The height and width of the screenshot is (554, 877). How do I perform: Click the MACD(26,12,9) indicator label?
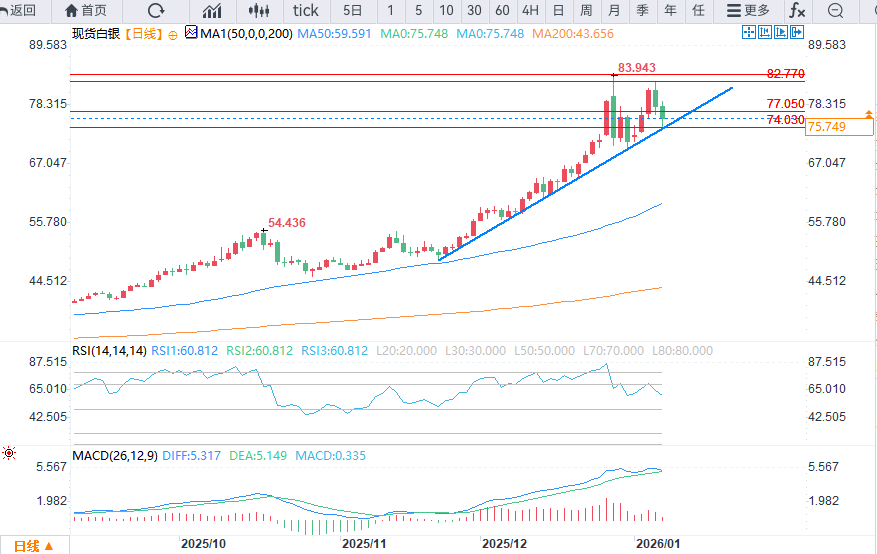pyautogui.click(x=115, y=456)
